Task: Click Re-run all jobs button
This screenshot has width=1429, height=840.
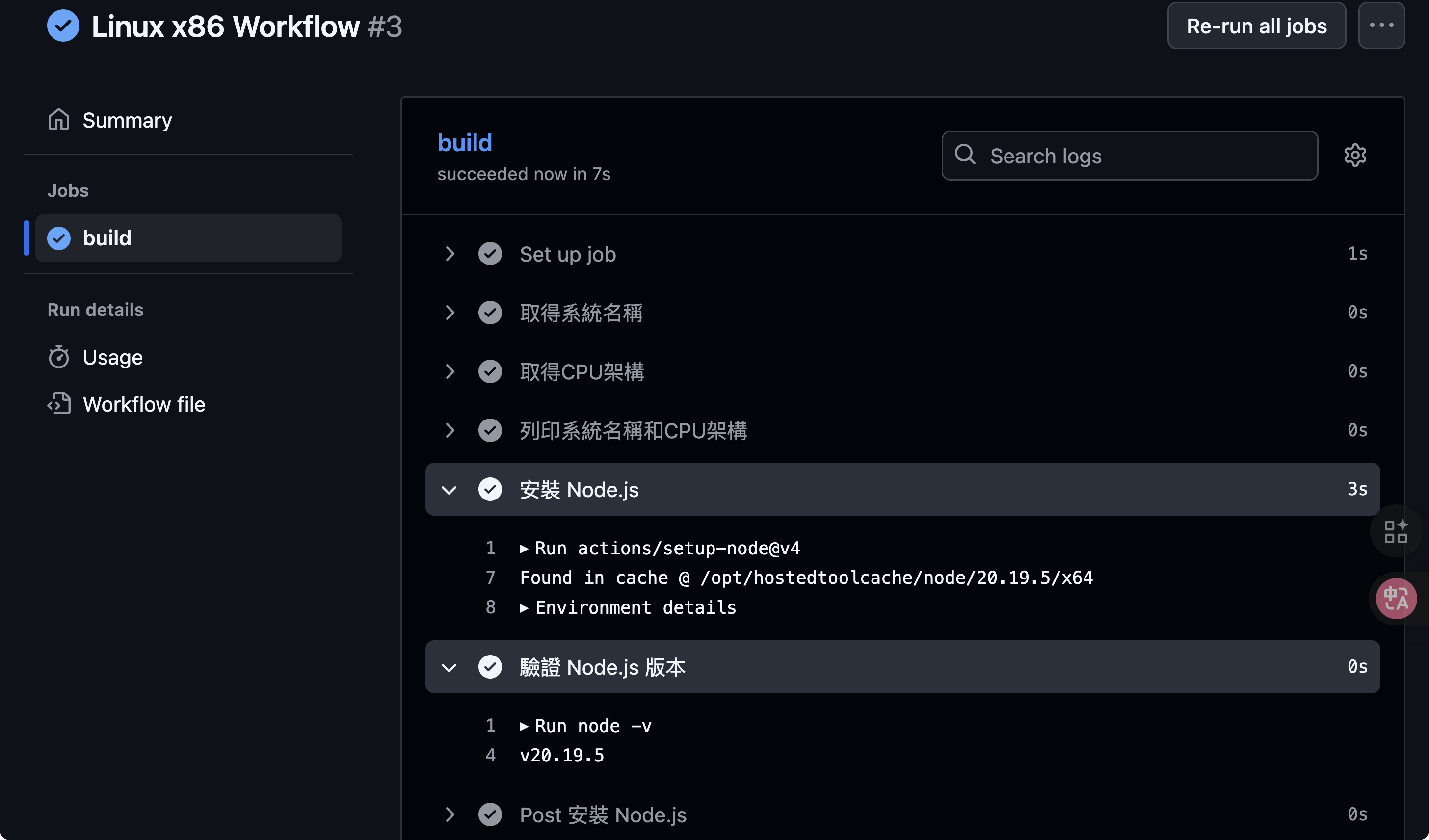Action: pyautogui.click(x=1256, y=26)
